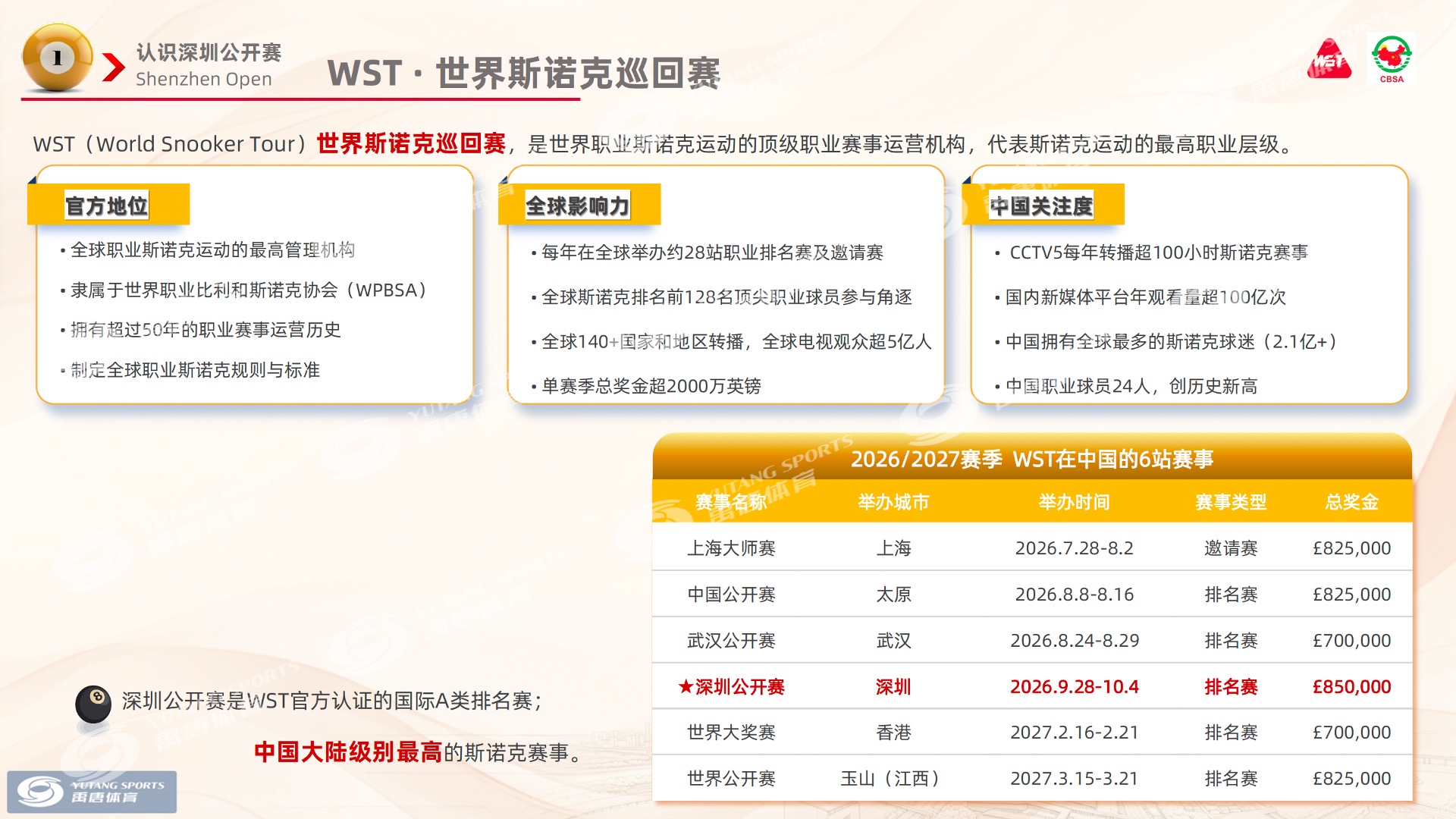Click the 排名赛 cell in the 世界公开赛 row
This screenshot has width=1456, height=819.
click(1231, 778)
